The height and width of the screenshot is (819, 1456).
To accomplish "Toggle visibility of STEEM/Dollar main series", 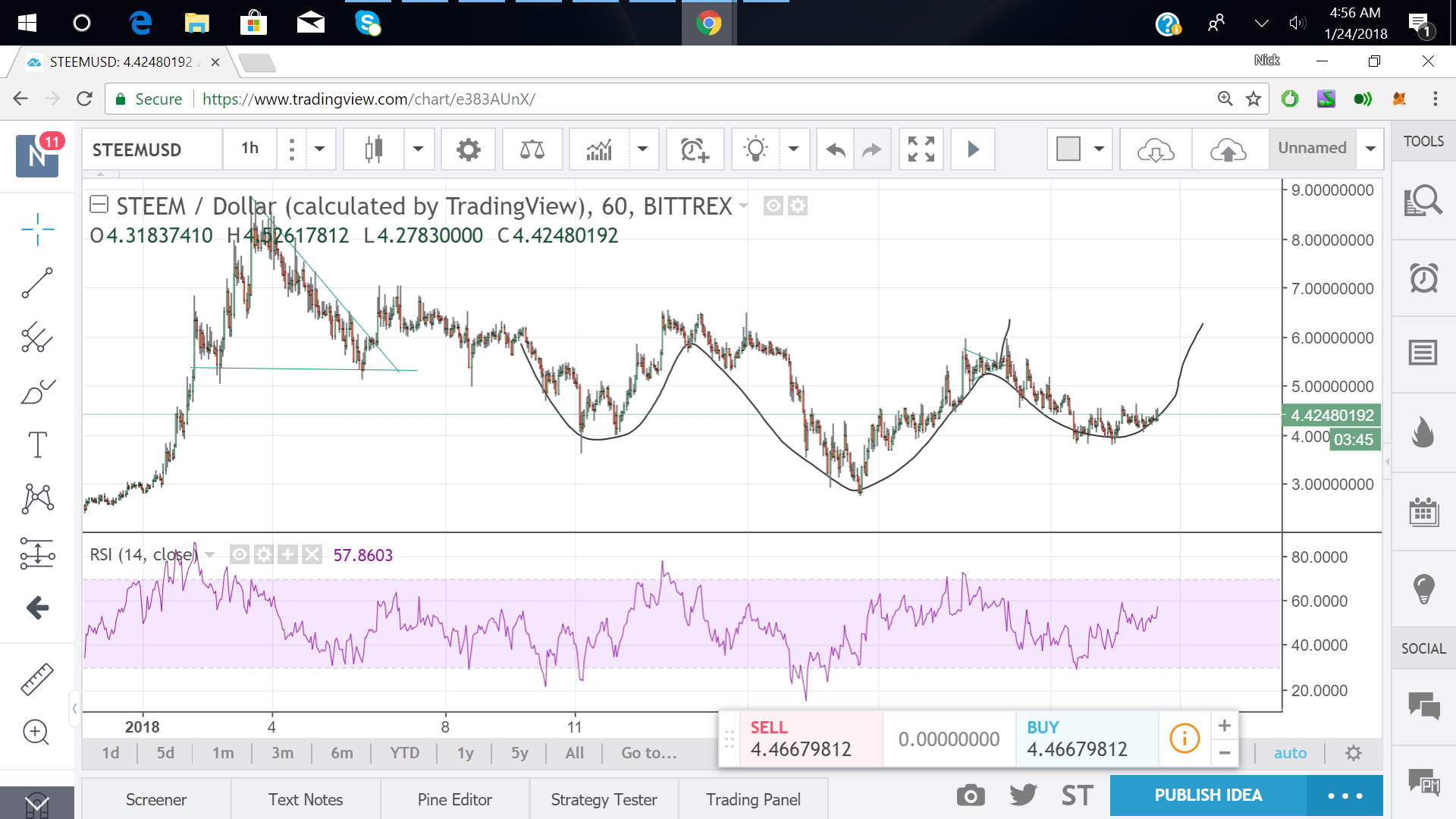I will pyautogui.click(x=773, y=206).
